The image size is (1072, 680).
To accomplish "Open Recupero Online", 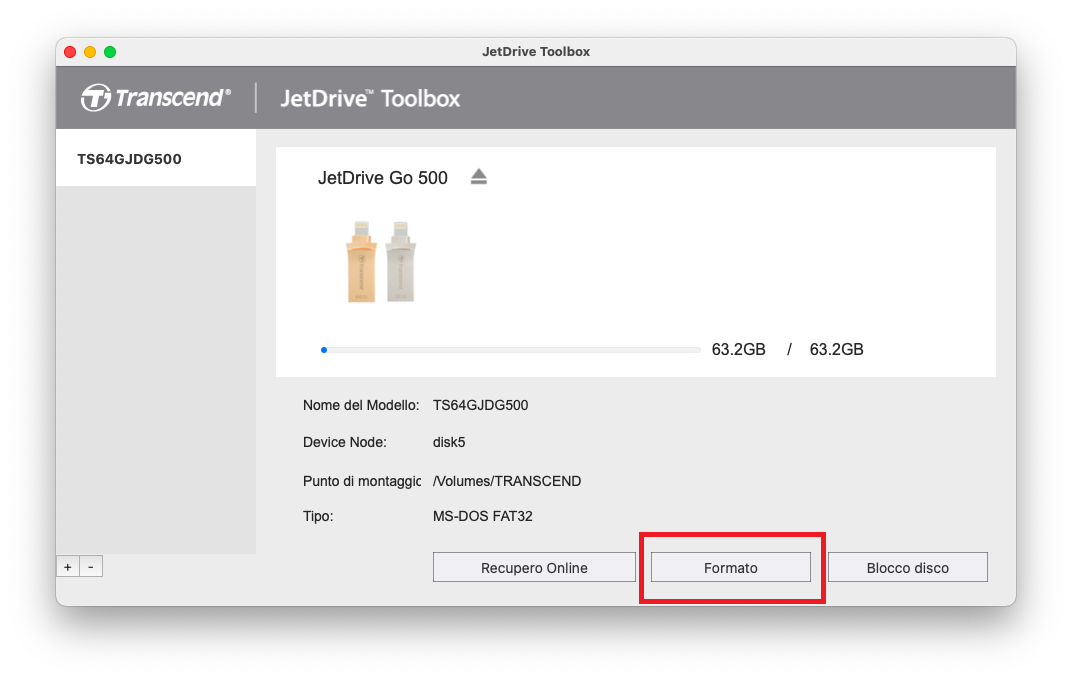I will [534, 568].
